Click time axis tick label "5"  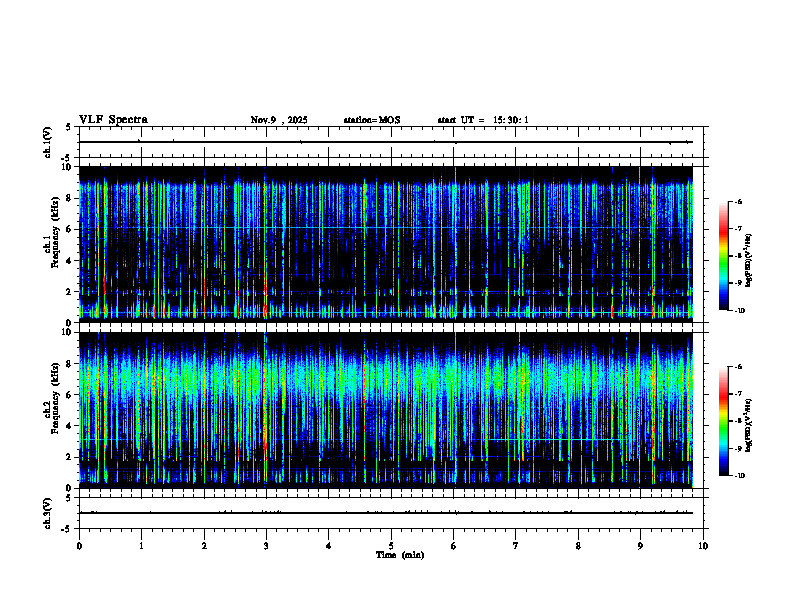391,546
